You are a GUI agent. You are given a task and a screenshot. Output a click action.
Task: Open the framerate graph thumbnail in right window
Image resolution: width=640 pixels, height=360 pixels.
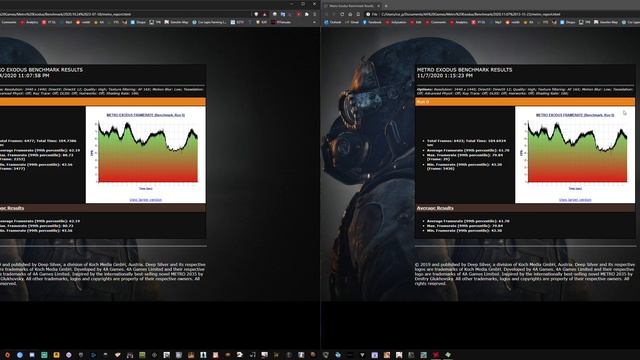pos(576,152)
